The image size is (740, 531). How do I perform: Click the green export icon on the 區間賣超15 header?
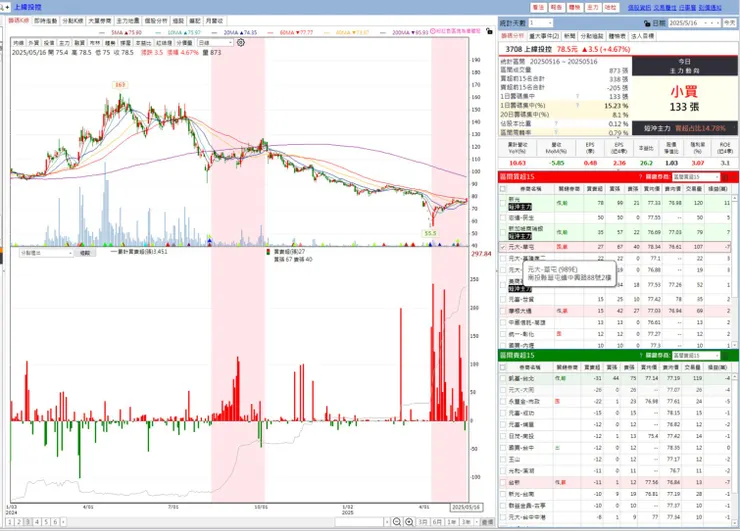tap(725, 355)
